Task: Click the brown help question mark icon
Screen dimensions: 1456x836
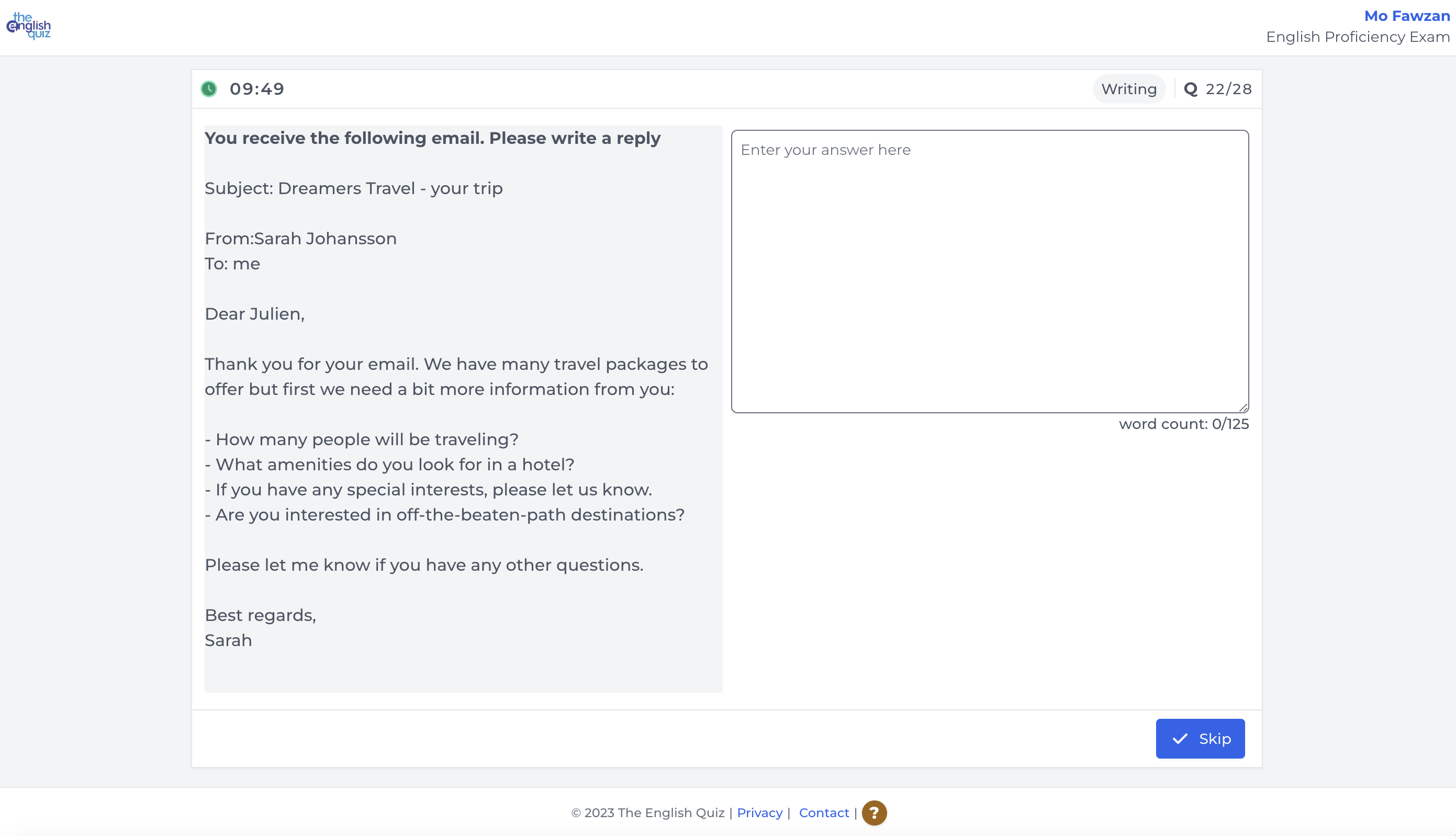Action: coord(873,812)
